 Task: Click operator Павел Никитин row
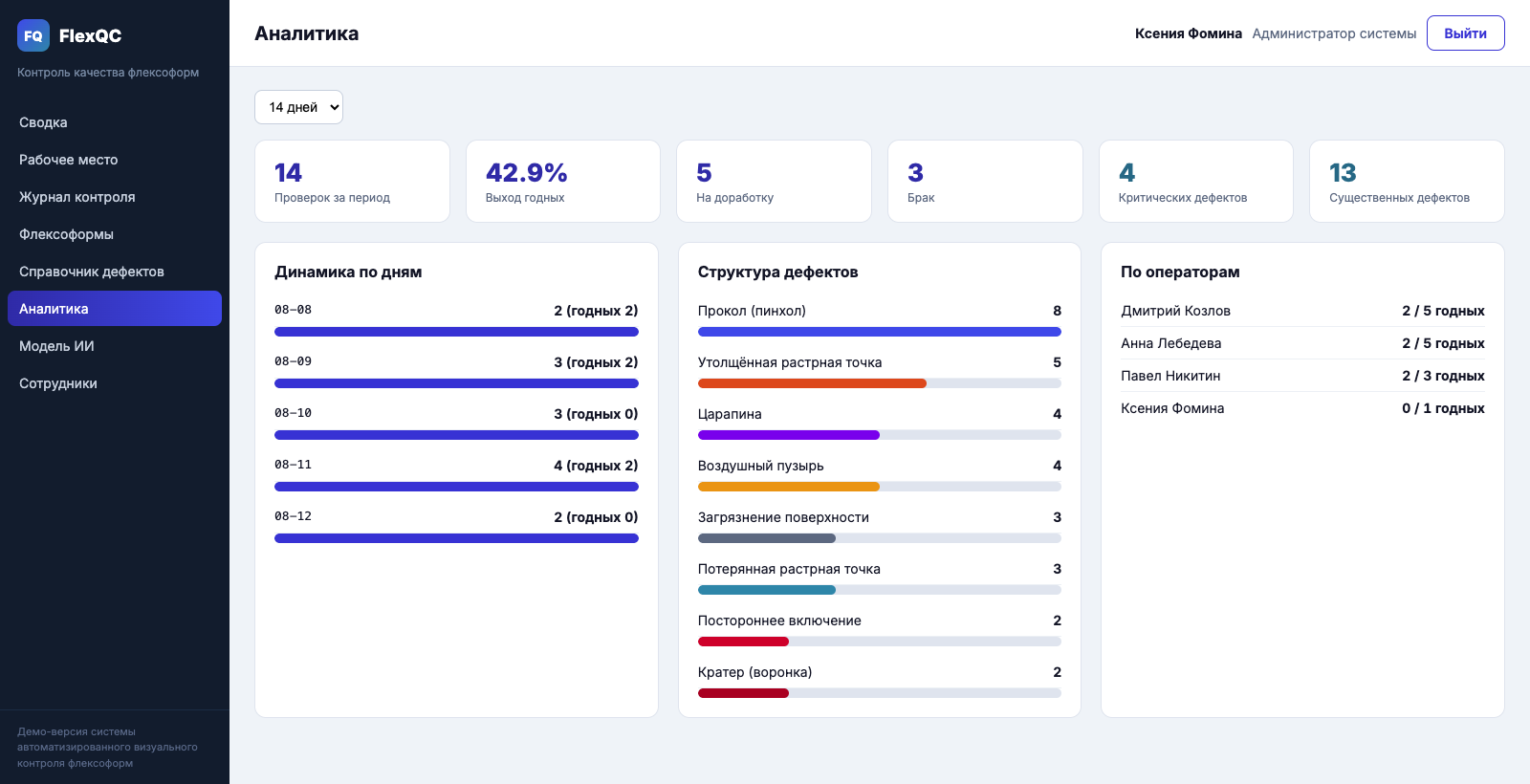point(1302,376)
